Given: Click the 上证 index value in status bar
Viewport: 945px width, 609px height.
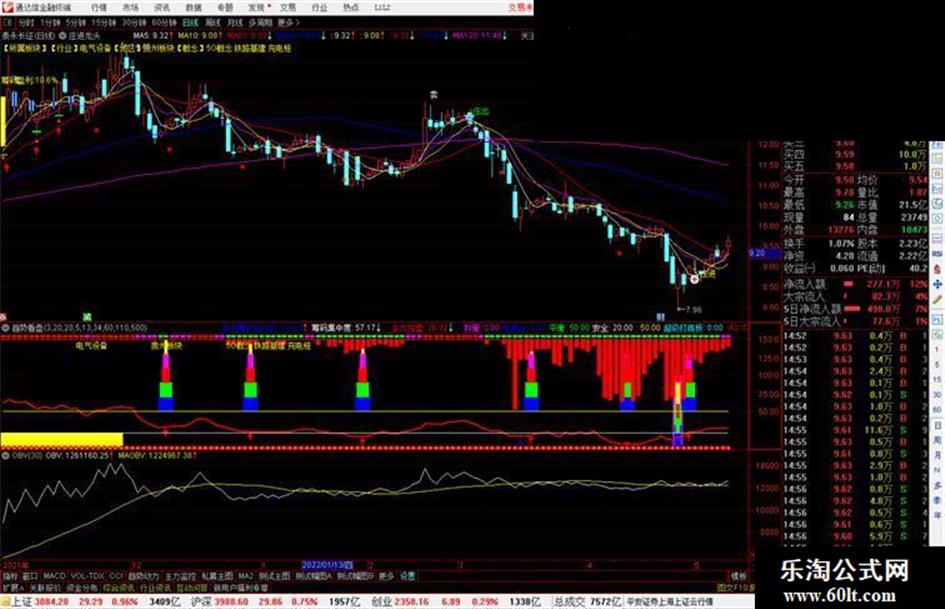Looking at the screenshot, I should tap(51, 602).
